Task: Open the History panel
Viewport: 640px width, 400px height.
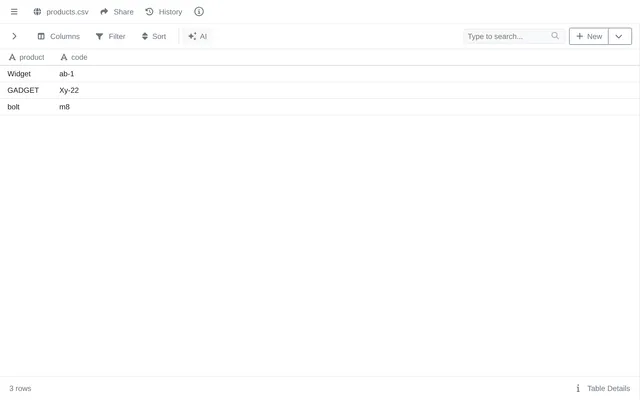Action: point(164,12)
